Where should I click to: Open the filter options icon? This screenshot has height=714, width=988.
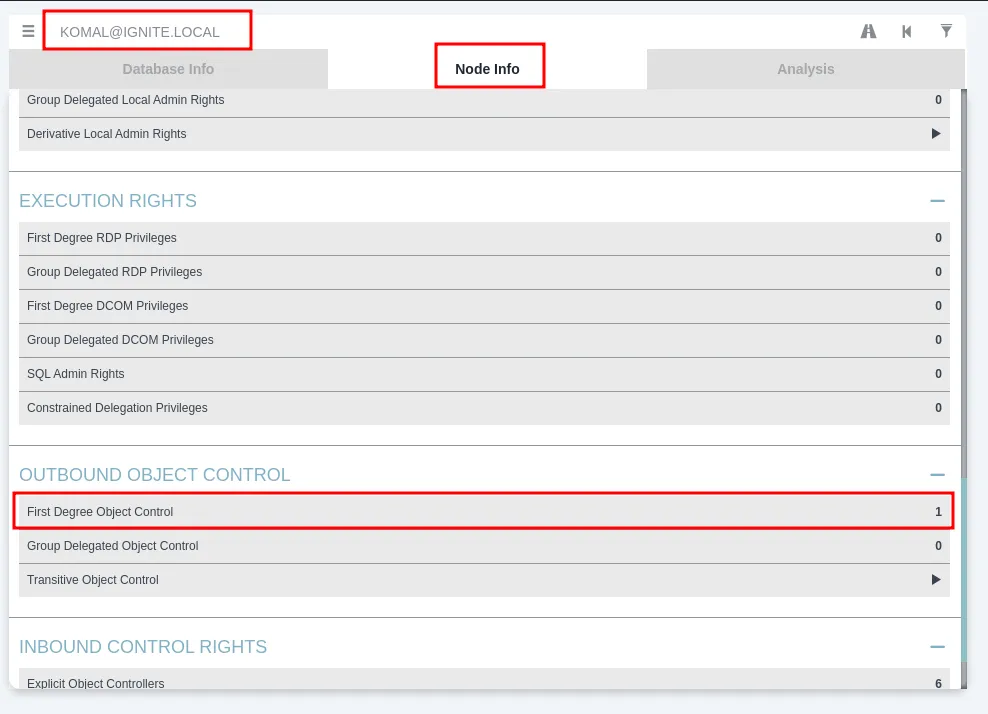[x=946, y=30]
